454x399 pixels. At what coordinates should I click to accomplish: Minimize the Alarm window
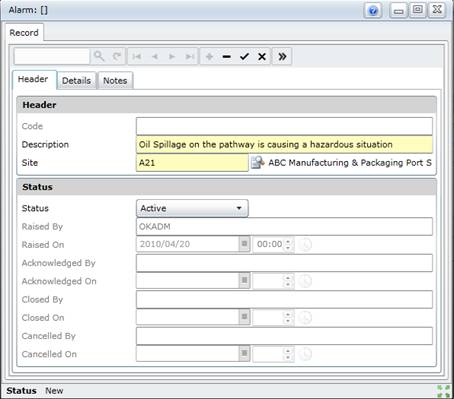point(399,11)
